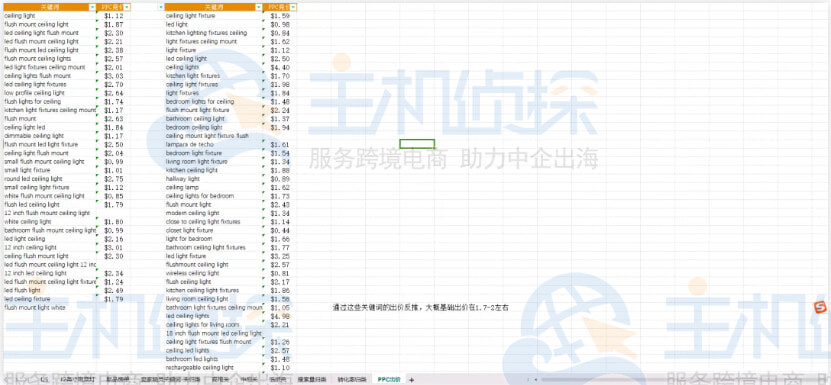Select the '12 inch flush mount ceiling light' cell
The image size is (831, 385).
[50, 213]
